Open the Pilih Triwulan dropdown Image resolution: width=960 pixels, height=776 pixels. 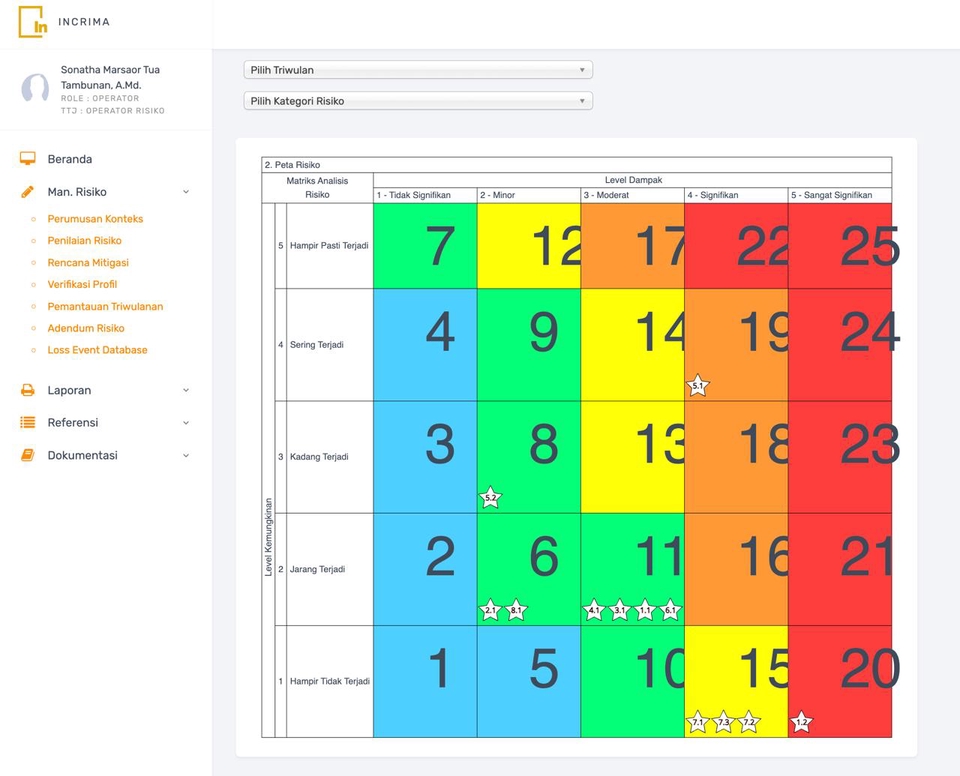point(418,70)
